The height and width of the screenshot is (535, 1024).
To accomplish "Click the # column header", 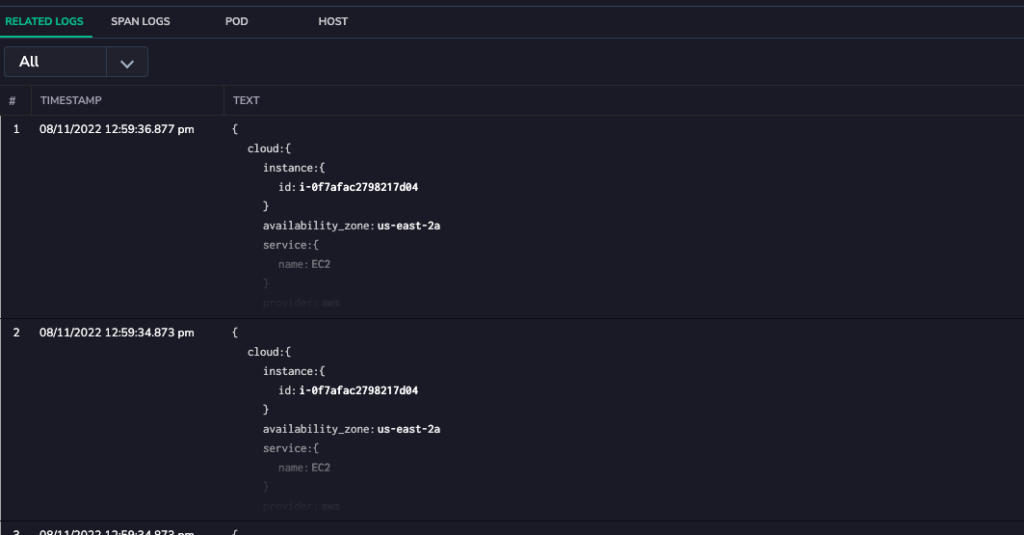I will (x=12, y=101).
